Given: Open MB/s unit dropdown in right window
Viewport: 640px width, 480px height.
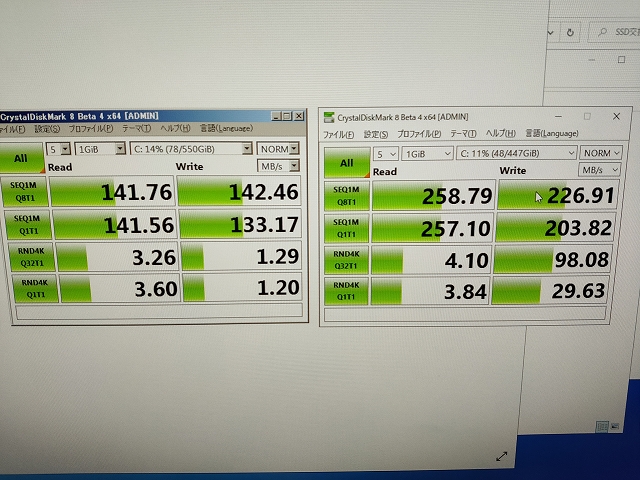Looking at the screenshot, I should tap(599, 170).
